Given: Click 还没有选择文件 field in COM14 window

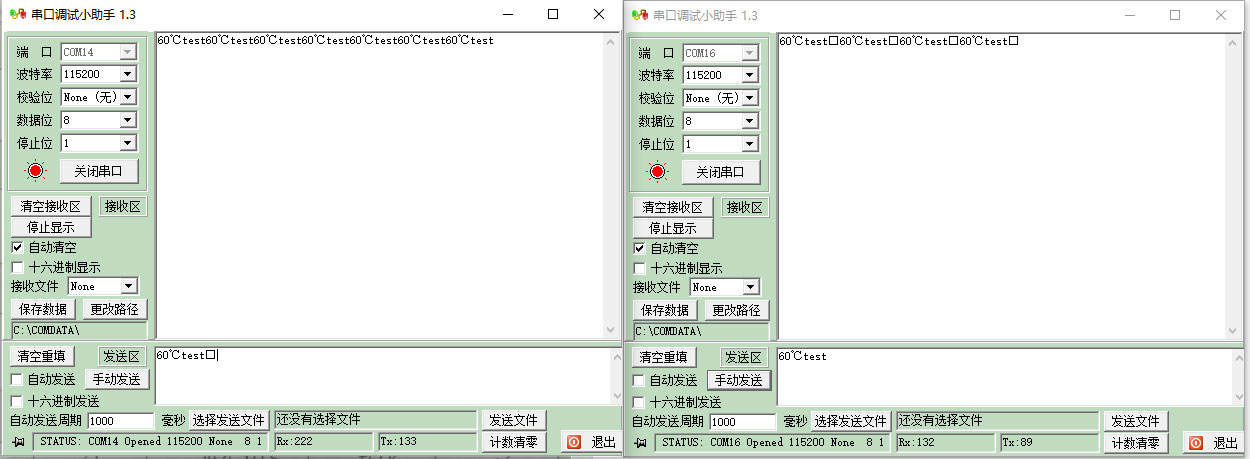Looking at the screenshot, I should pyautogui.click(x=375, y=420).
